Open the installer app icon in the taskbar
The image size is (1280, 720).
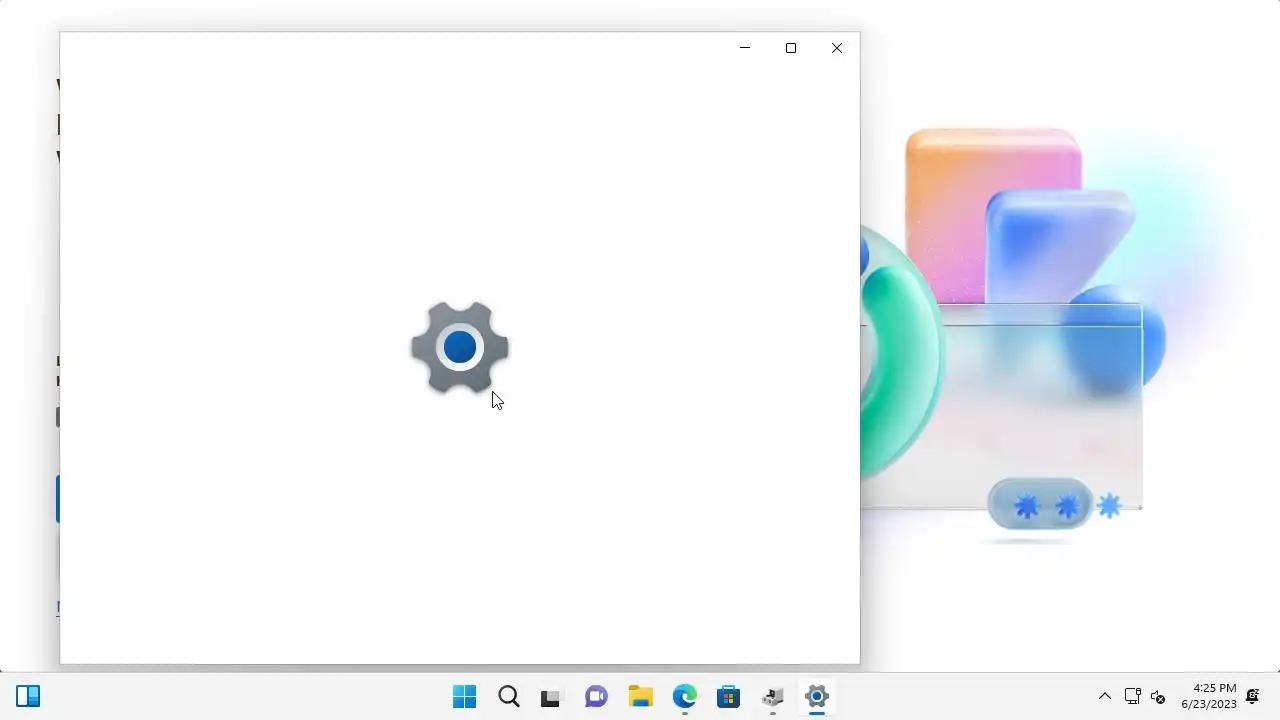(773, 696)
